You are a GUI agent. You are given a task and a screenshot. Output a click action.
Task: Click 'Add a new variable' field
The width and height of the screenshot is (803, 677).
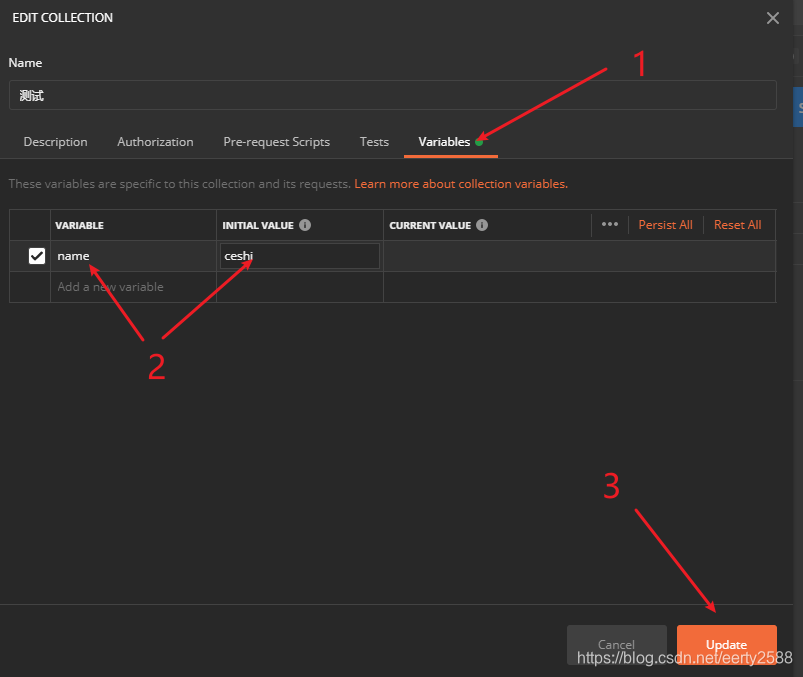(133, 287)
